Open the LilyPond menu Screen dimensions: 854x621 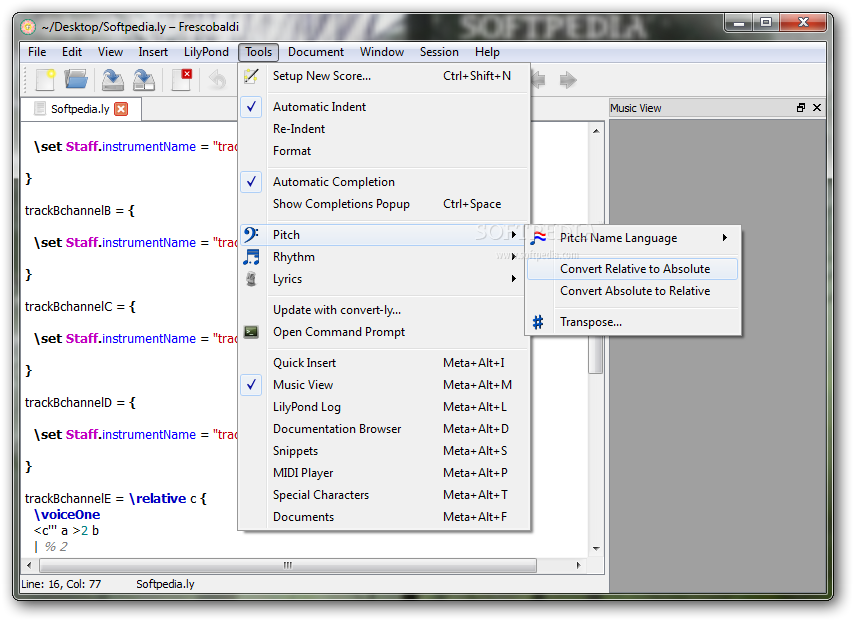(x=206, y=52)
